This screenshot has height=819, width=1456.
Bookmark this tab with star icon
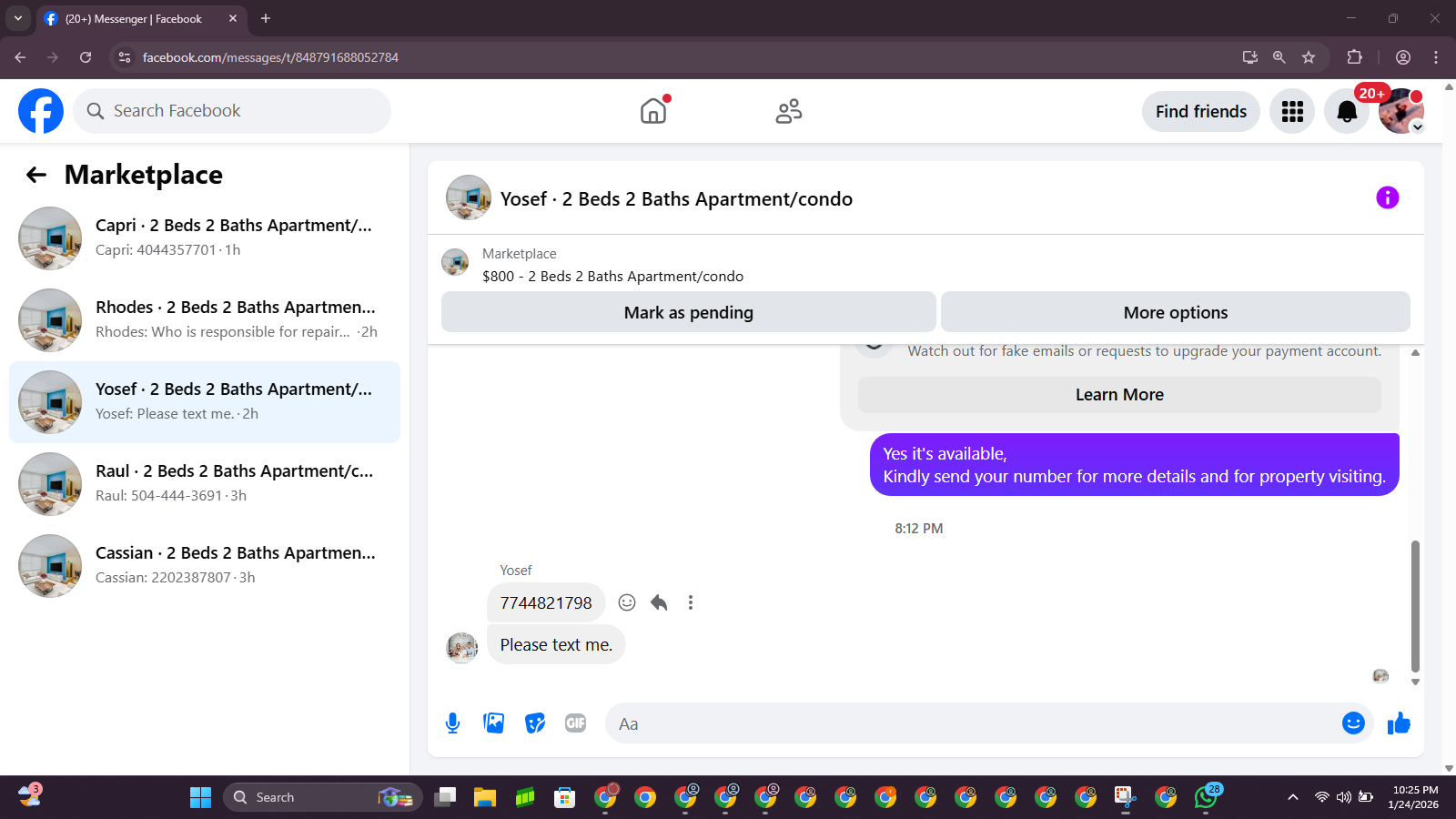pos(1309,57)
